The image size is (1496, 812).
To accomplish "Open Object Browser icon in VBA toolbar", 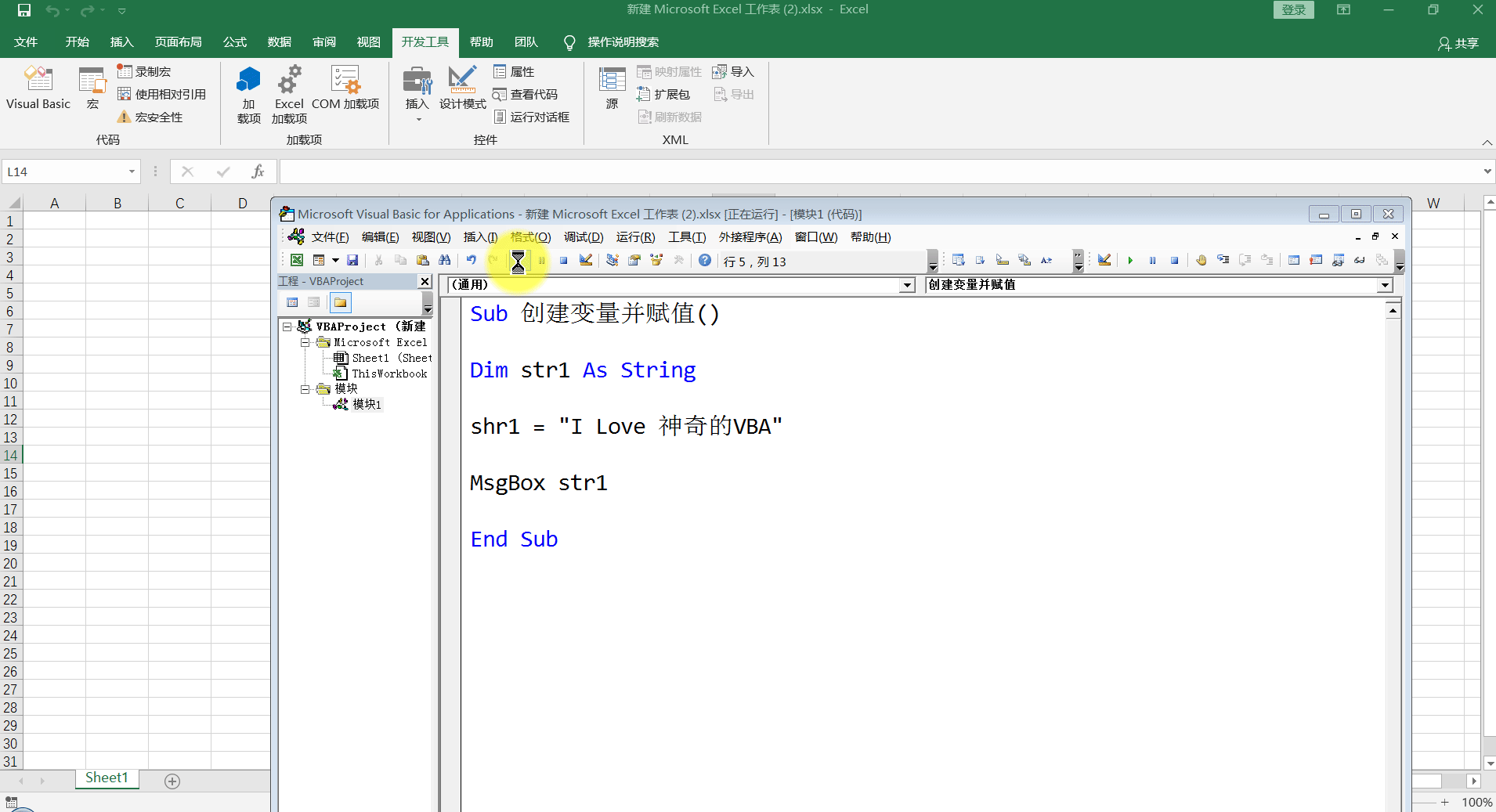I will (x=656, y=260).
